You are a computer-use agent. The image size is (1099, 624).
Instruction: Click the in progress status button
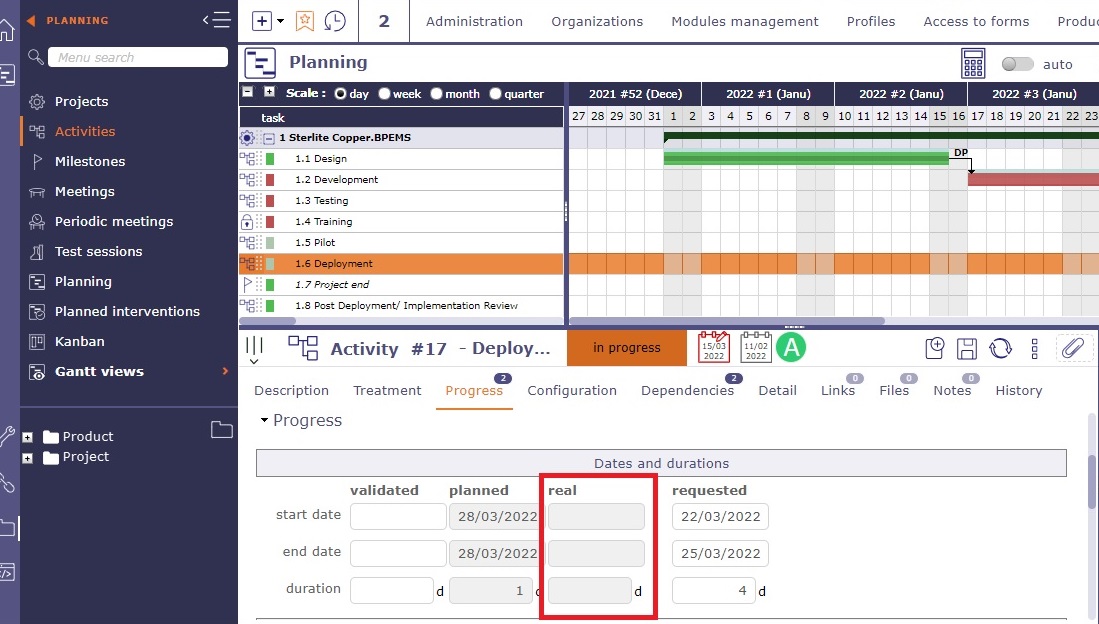coord(626,348)
